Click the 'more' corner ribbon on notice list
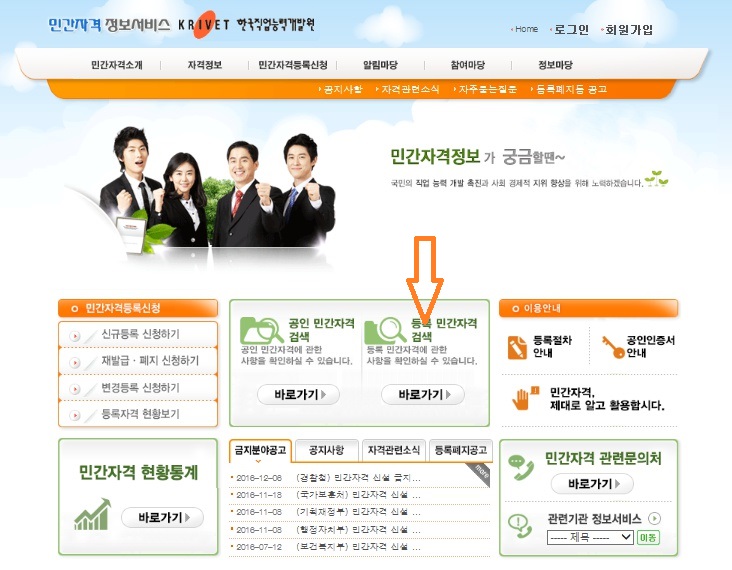 click(x=483, y=470)
